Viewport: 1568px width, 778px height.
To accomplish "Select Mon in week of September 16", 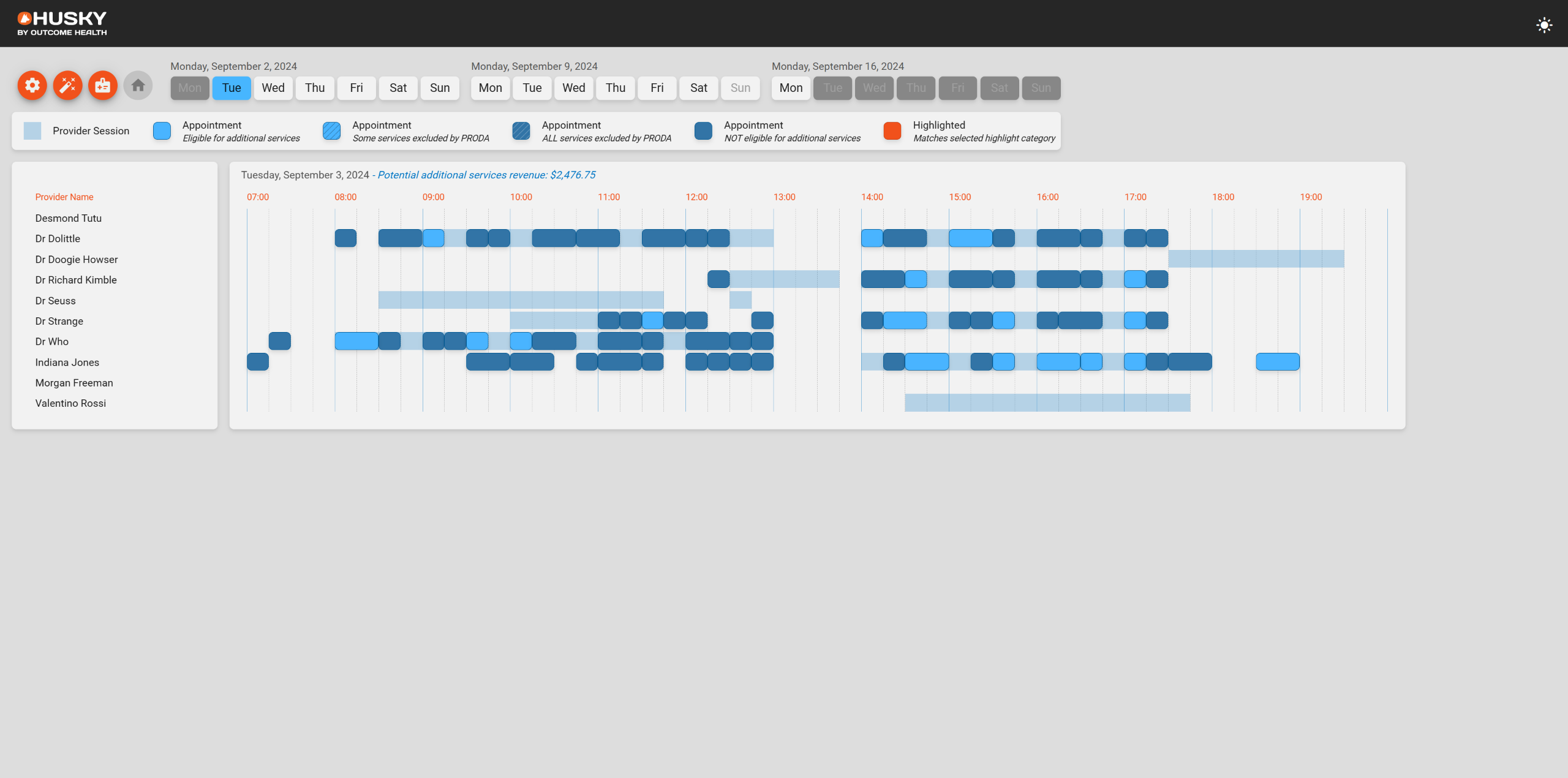I will click(791, 88).
